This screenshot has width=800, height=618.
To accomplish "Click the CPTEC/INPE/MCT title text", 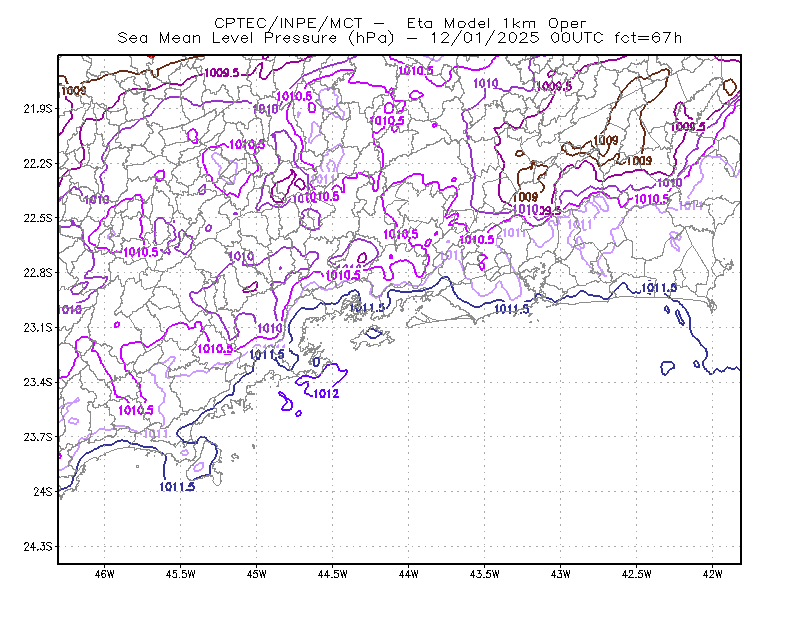I will click(288, 23).
